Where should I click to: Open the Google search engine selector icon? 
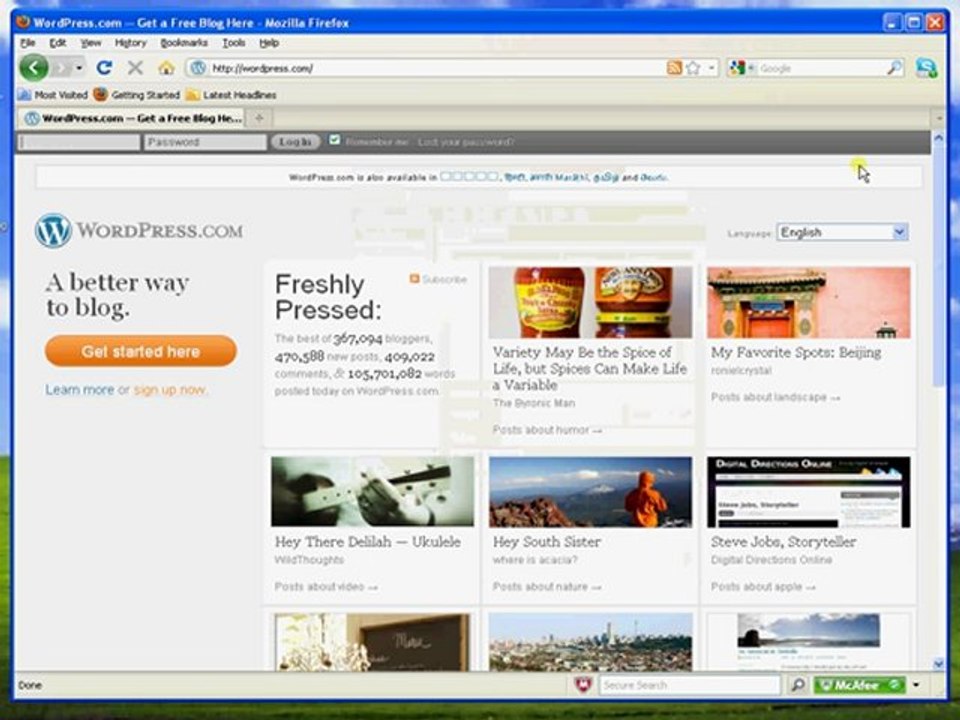(x=740, y=68)
